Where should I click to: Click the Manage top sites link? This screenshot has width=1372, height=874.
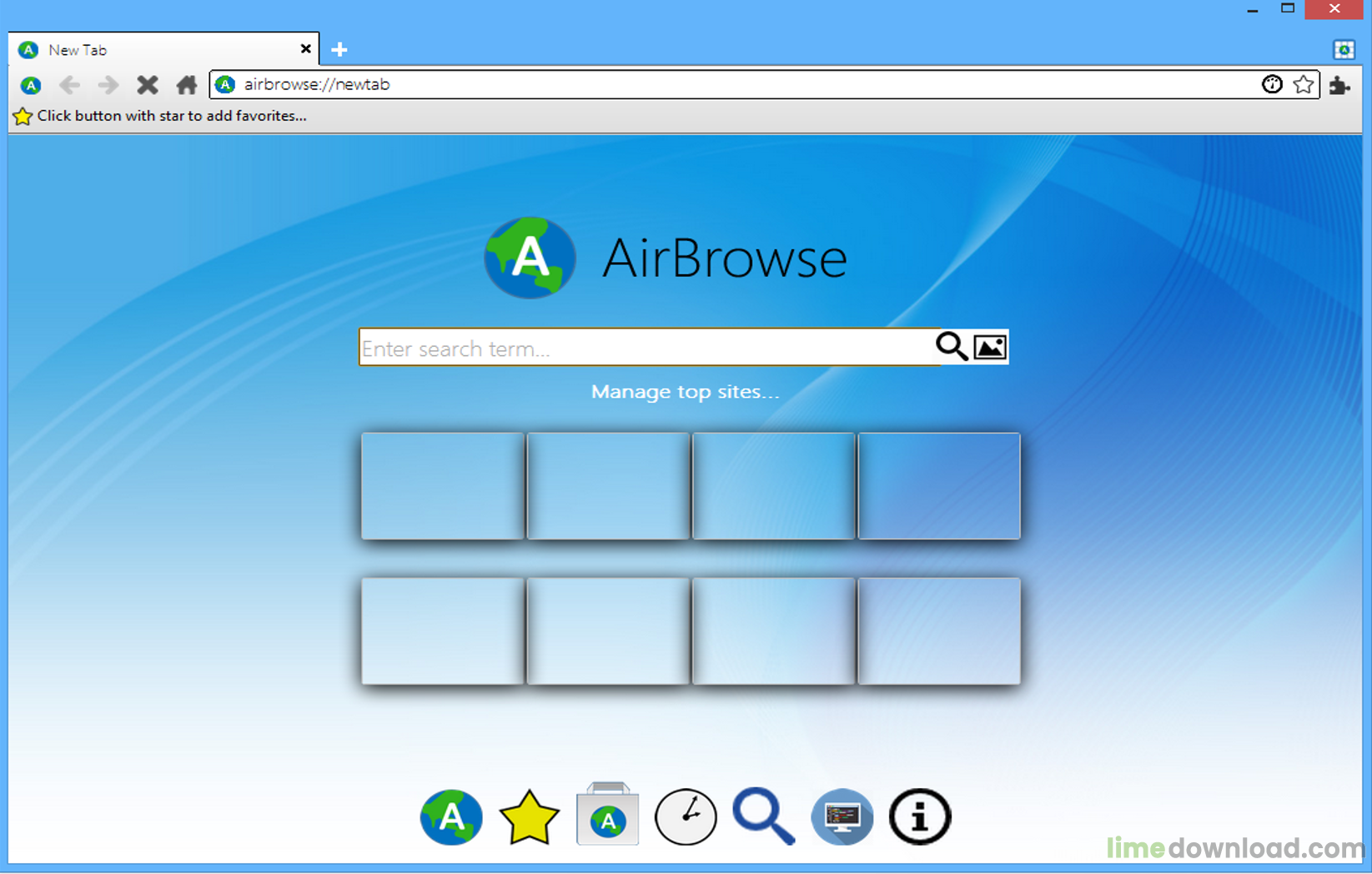pos(685,392)
